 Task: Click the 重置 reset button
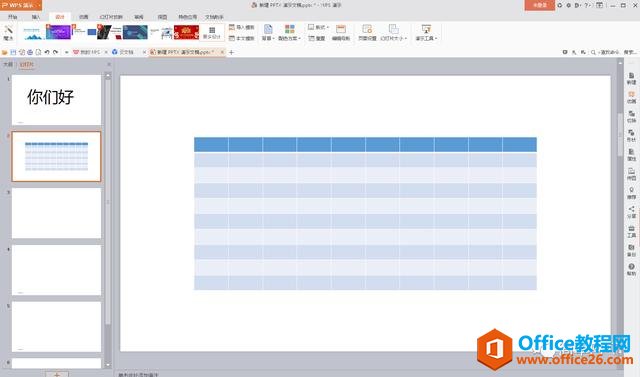click(317, 38)
